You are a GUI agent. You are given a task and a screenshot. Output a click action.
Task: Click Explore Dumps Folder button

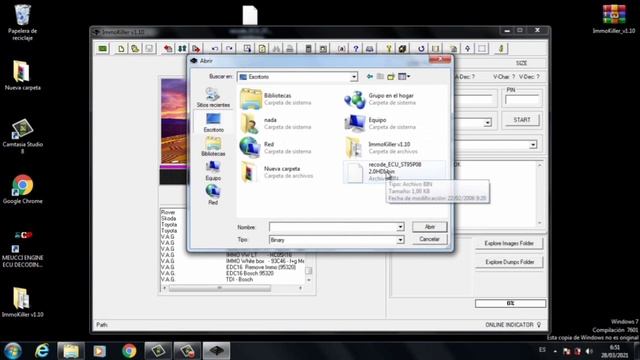pyautogui.click(x=509, y=262)
